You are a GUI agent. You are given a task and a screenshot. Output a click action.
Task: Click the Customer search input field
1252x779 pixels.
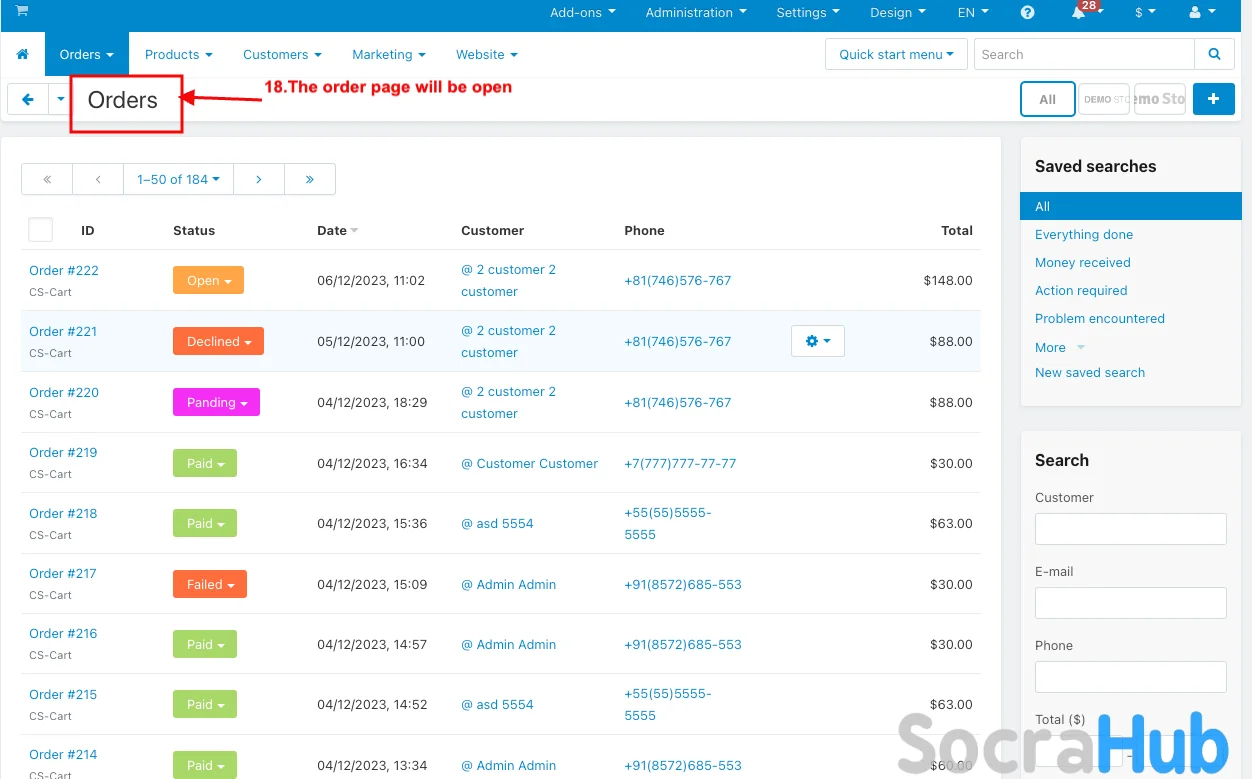pyautogui.click(x=1130, y=529)
